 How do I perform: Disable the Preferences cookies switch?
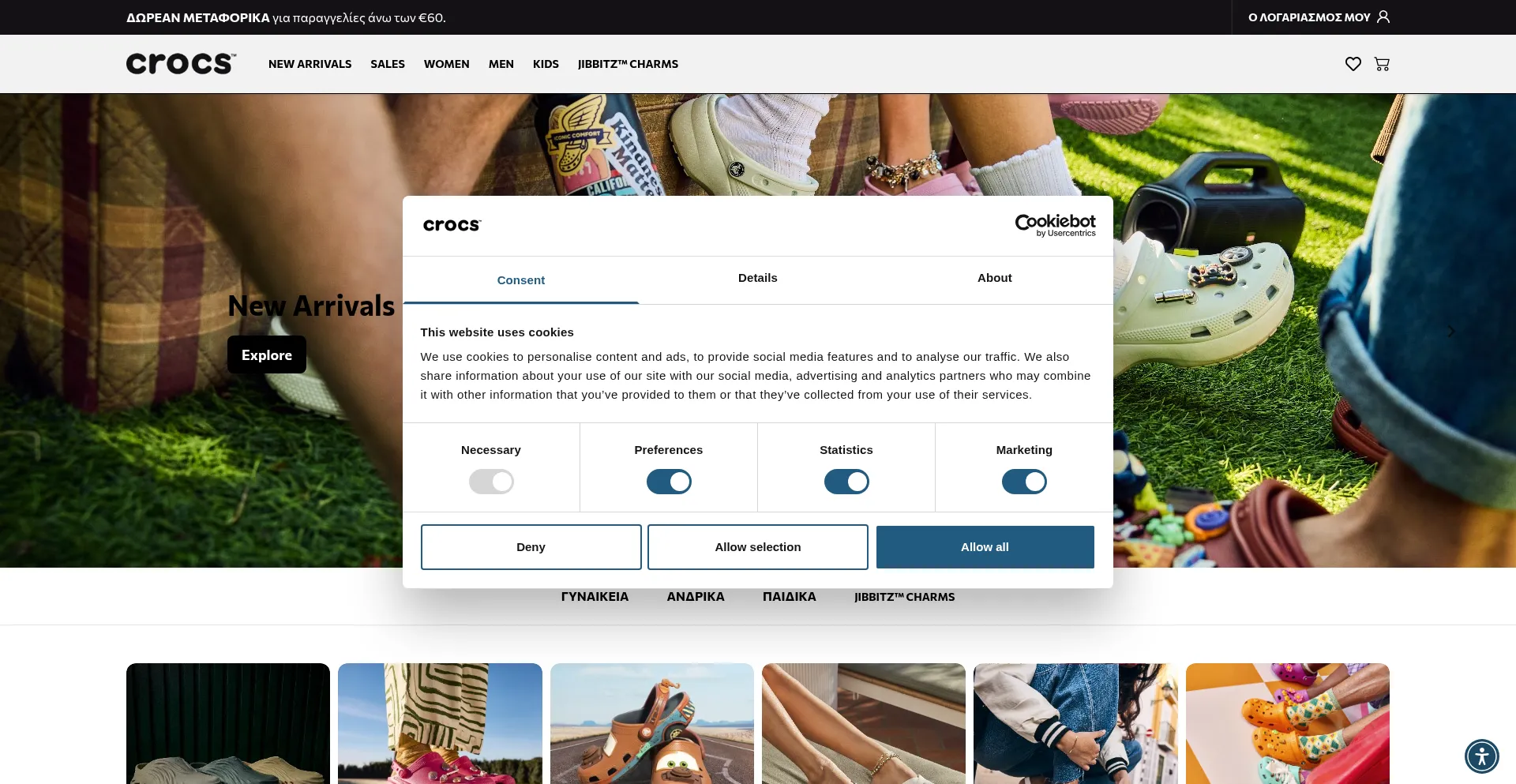(669, 482)
